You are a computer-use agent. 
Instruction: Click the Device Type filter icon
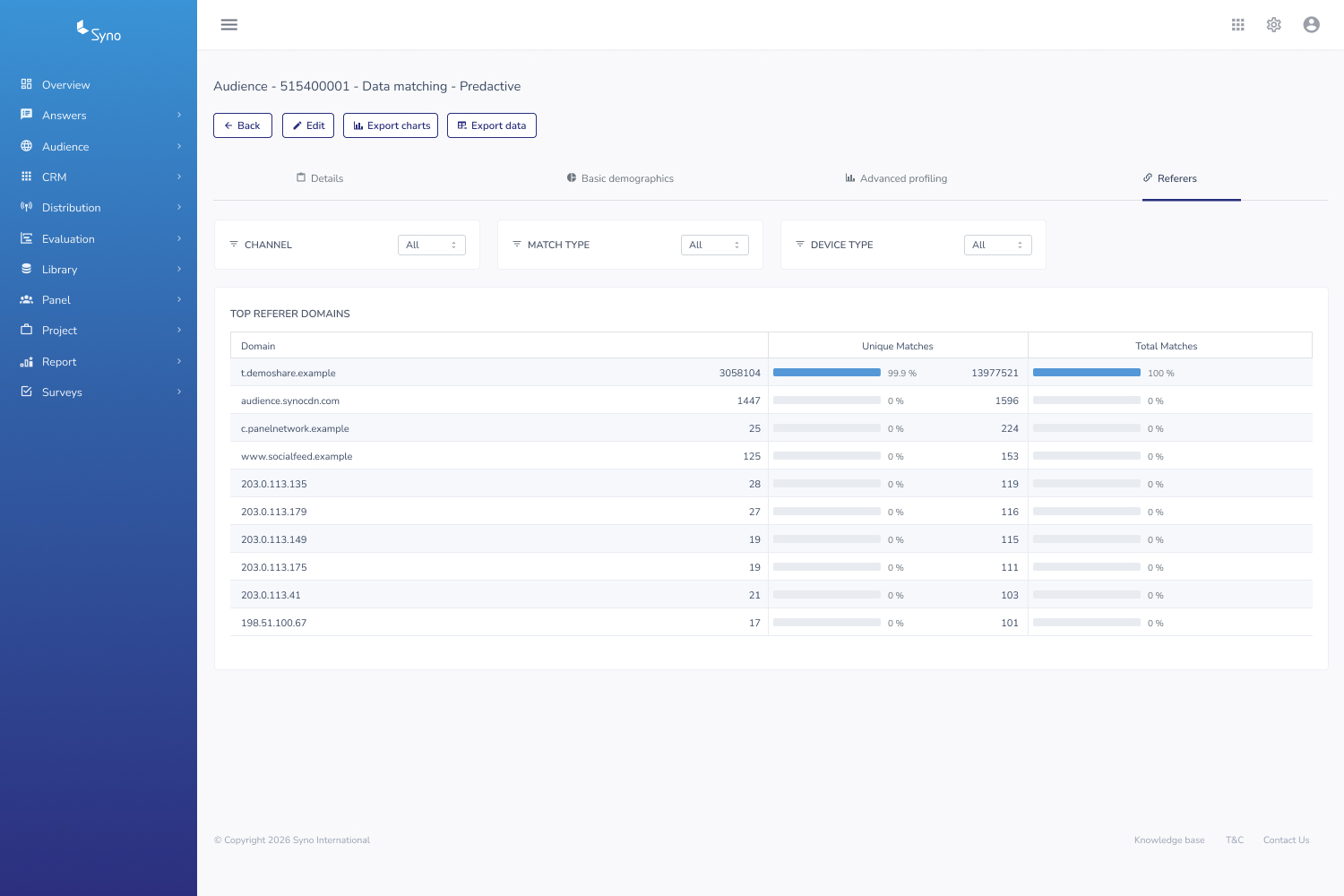click(800, 244)
